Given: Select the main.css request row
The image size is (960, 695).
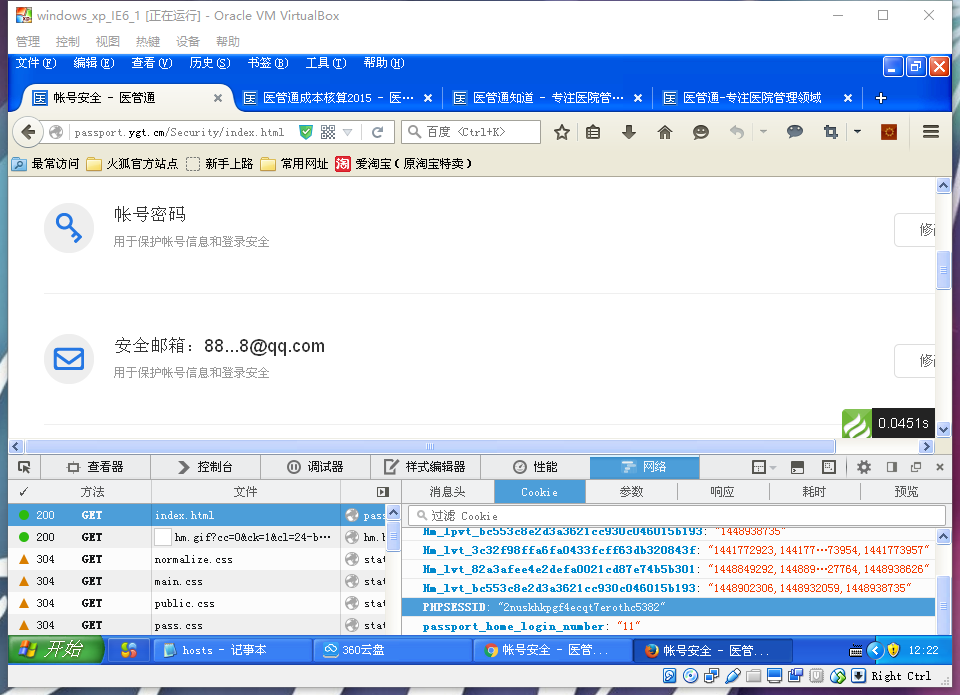Looking at the screenshot, I should pyautogui.click(x=197, y=581).
